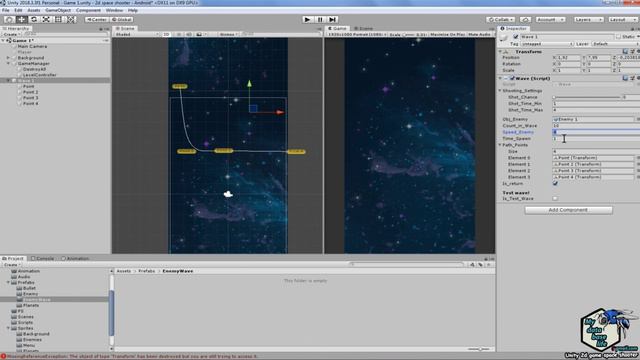The height and width of the screenshot is (360, 640).
Task: Toggle Mute Audio in Game view
Action: point(479,34)
